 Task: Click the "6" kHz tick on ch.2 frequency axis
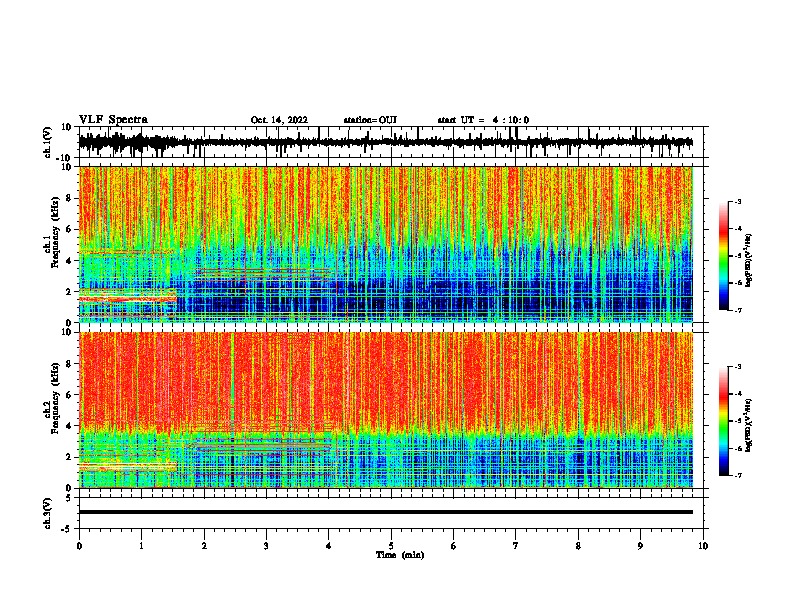coord(69,395)
